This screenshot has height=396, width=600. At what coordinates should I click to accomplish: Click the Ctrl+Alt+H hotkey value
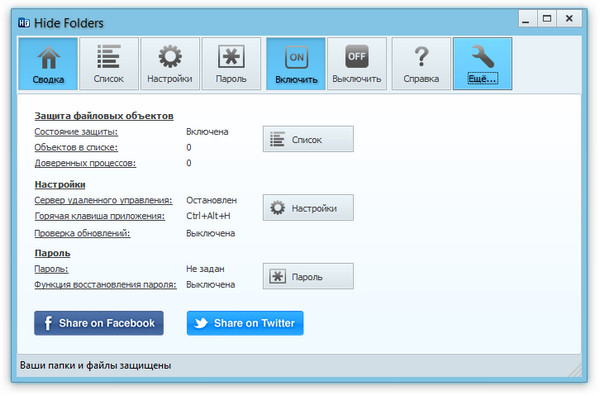209,216
